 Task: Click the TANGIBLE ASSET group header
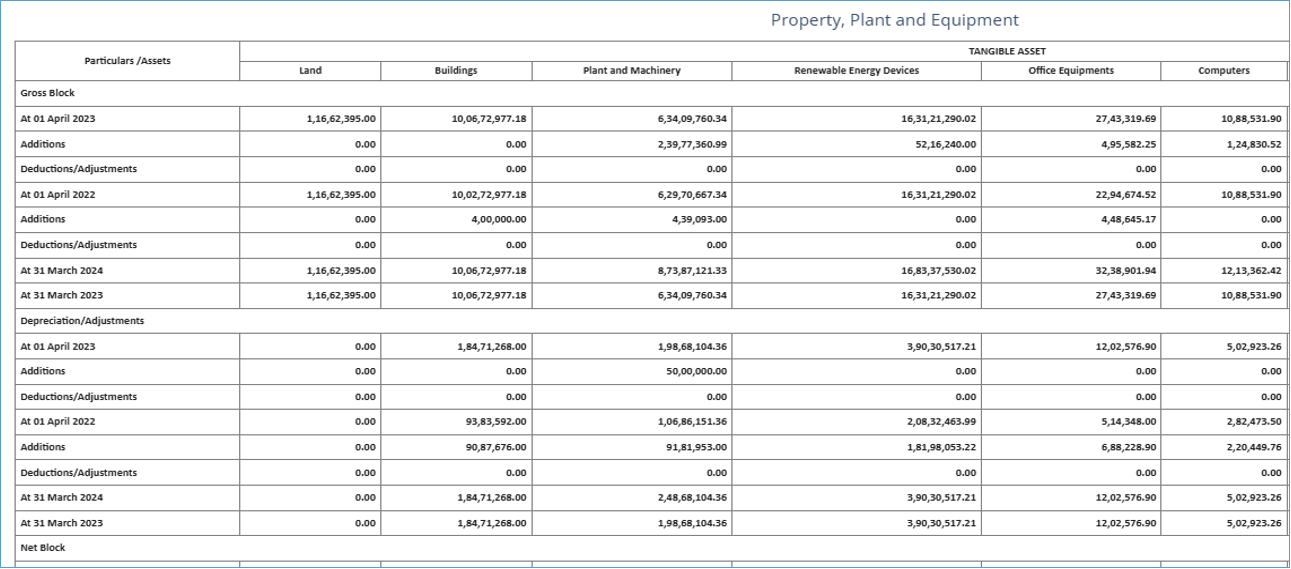tap(1007, 51)
